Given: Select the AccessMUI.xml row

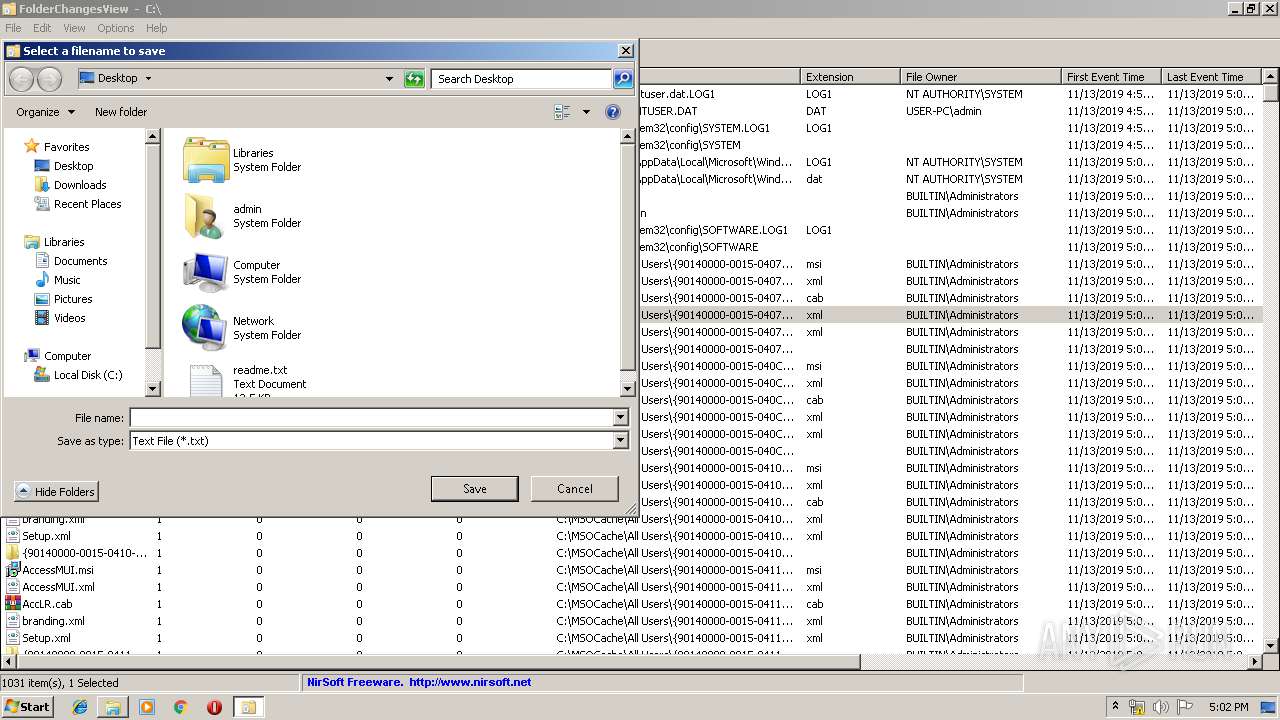Looking at the screenshot, I should pyautogui.click(x=58, y=587).
